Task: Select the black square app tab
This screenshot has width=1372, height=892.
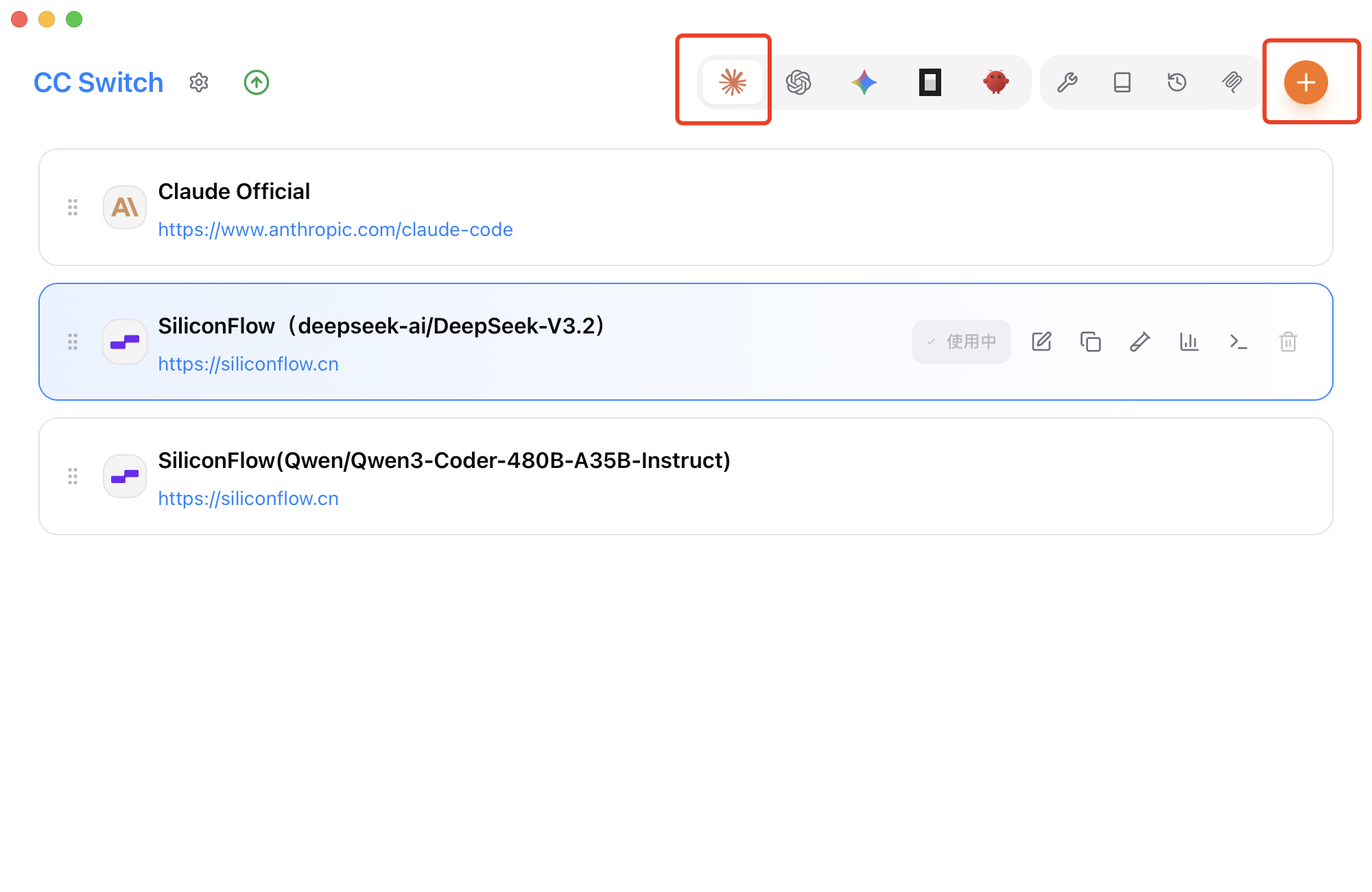Action: pyautogui.click(x=930, y=82)
